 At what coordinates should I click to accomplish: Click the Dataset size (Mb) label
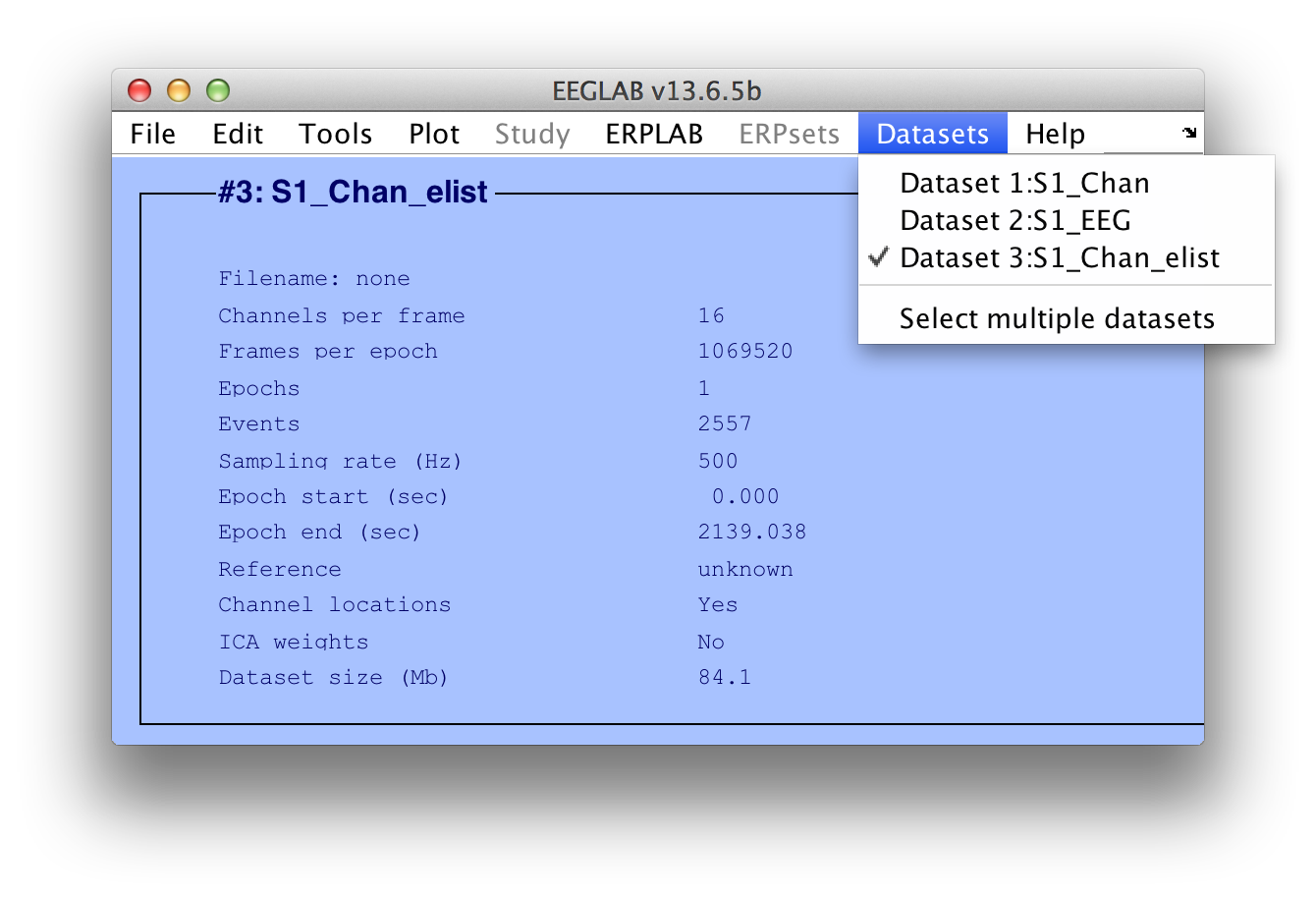point(333,678)
